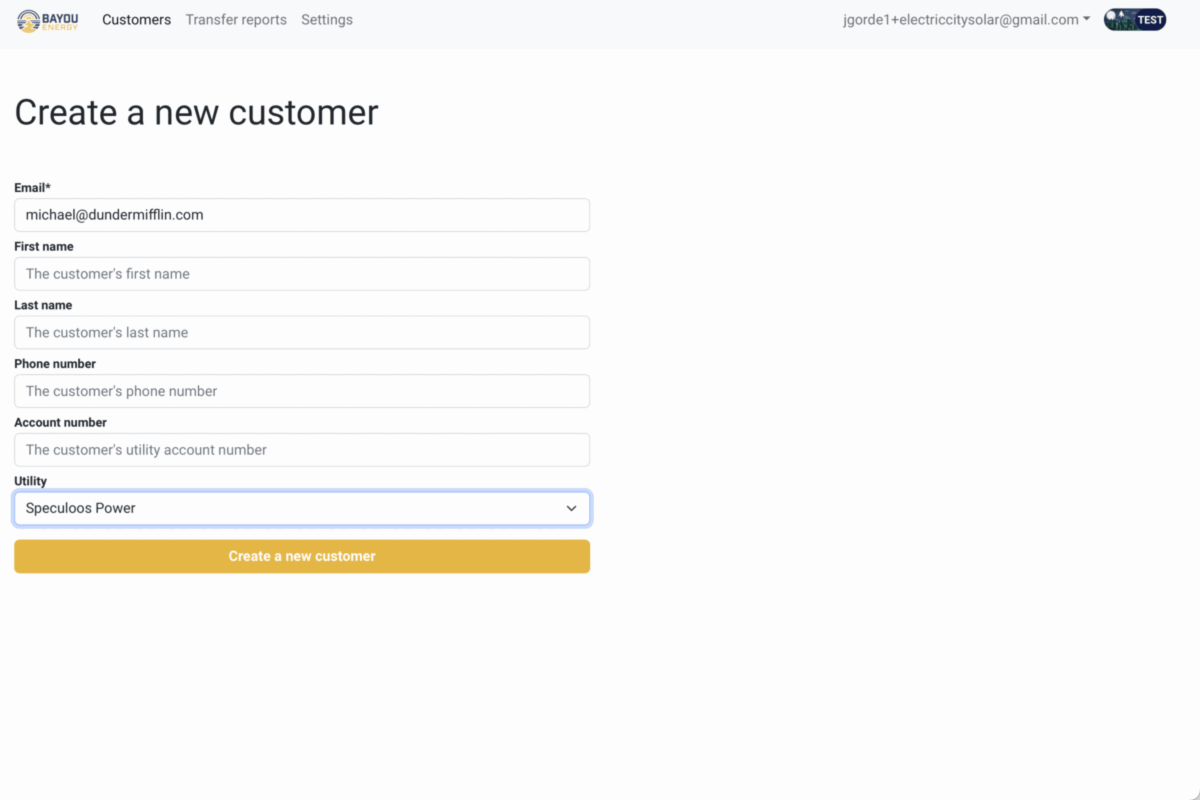The height and width of the screenshot is (800, 1200).
Task: Focus the Email field containing michael@dundermifflin.com
Action: pos(301,215)
